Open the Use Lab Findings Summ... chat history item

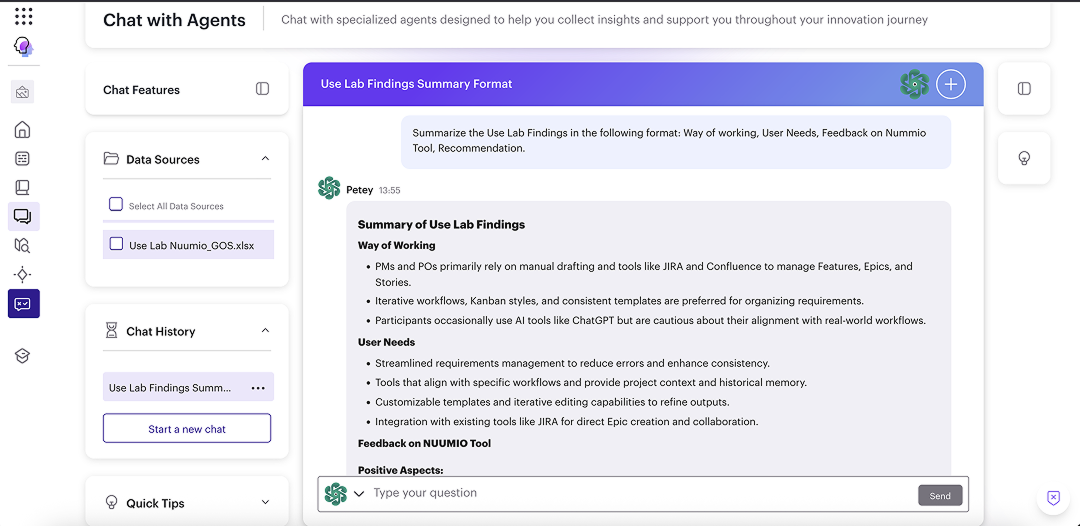coord(188,387)
